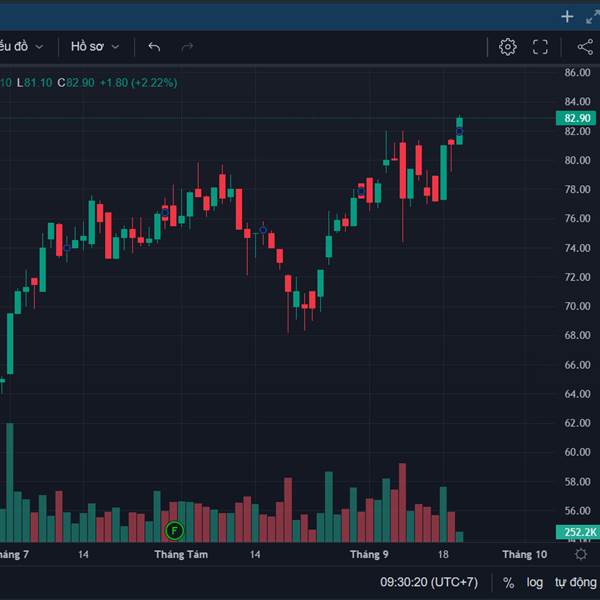Open the Hồ sơ dropdown
The height and width of the screenshot is (600, 600).
pos(95,47)
